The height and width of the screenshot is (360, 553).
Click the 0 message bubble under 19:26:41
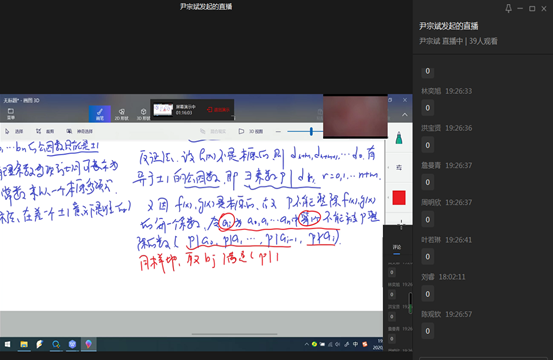coord(427,257)
